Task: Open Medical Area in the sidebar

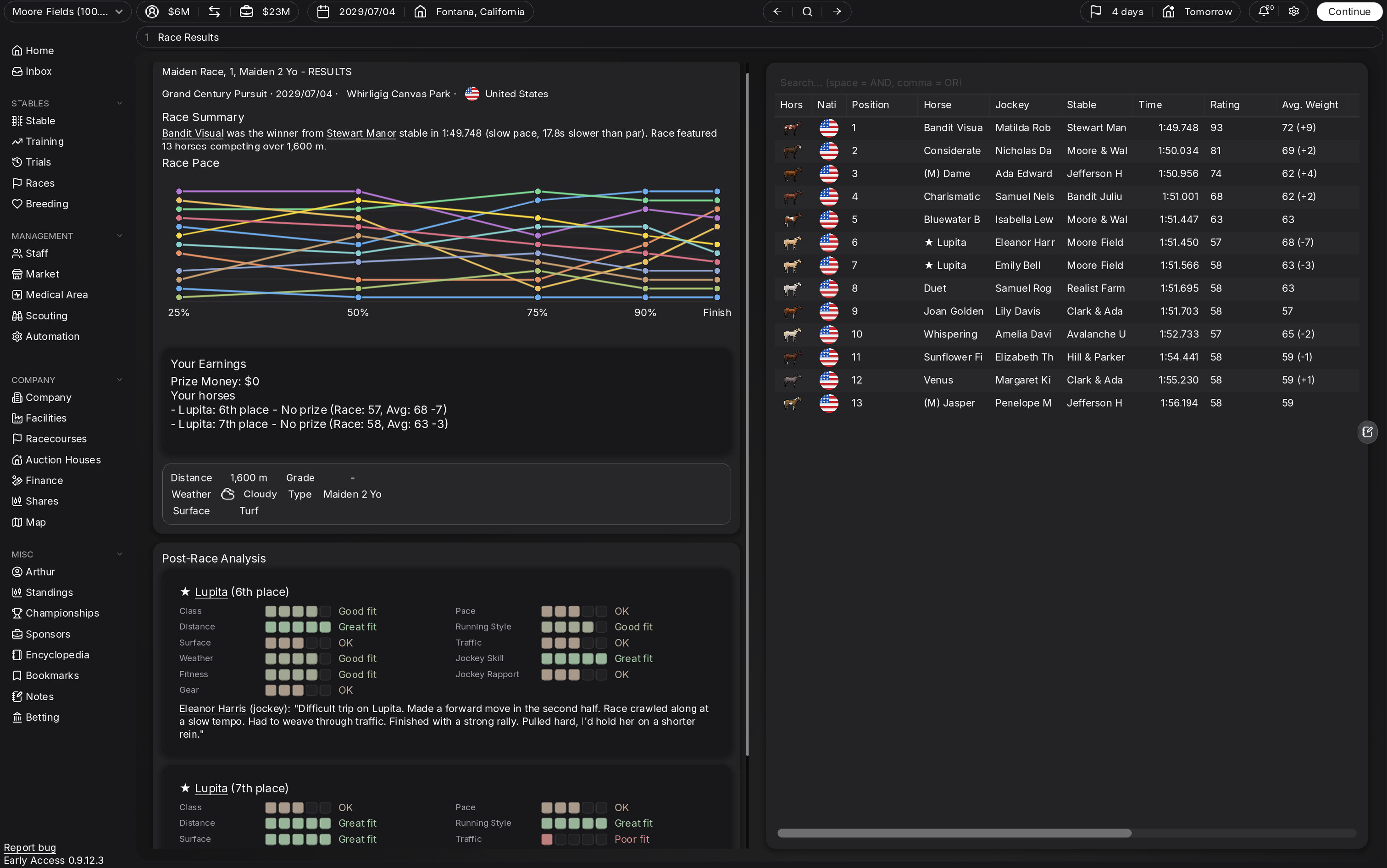Action: click(50, 294)
